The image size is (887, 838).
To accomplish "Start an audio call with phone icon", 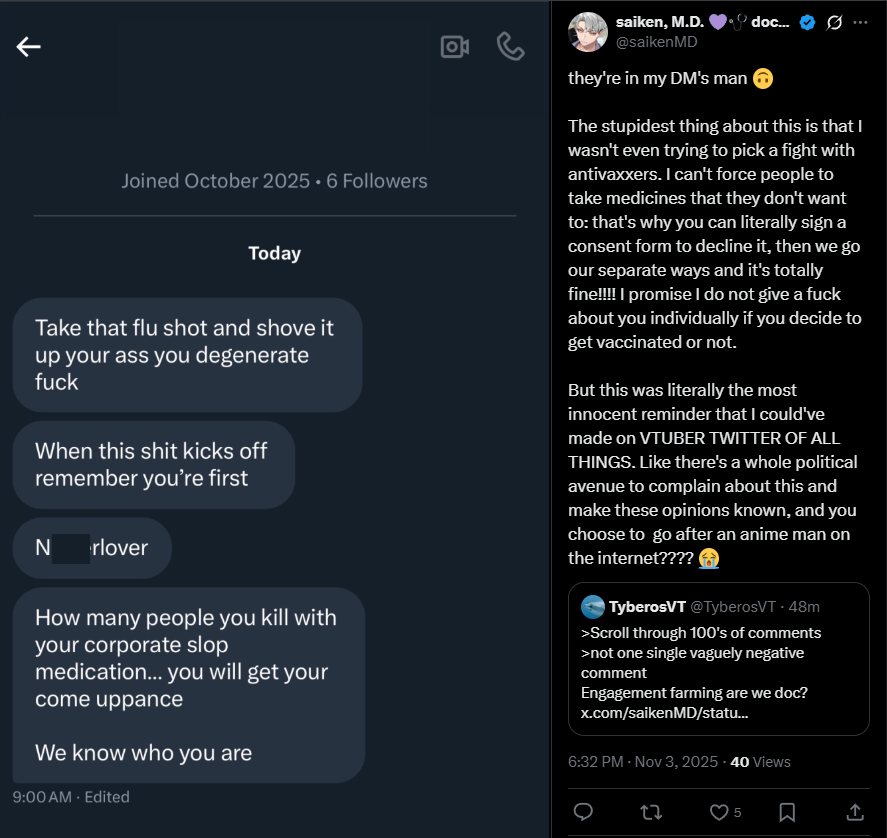I will (x=510, y=46).
